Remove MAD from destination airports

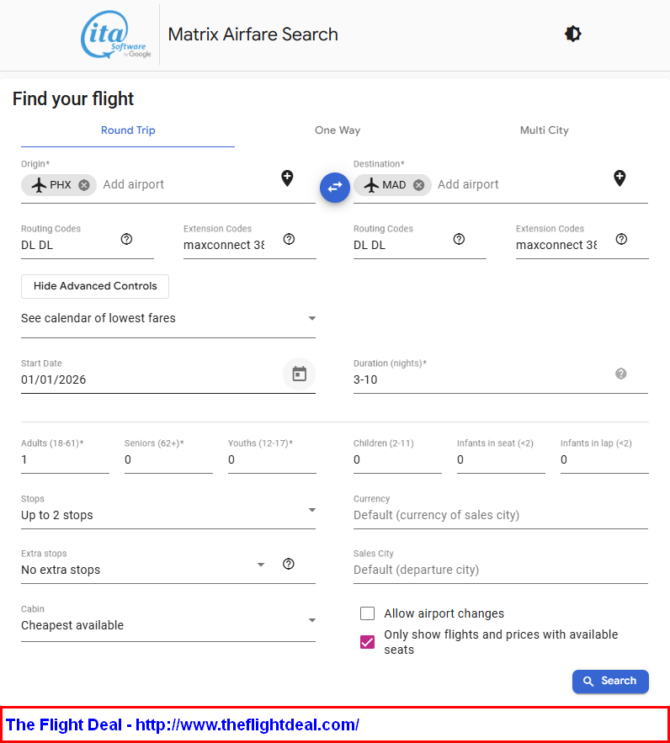418,185
